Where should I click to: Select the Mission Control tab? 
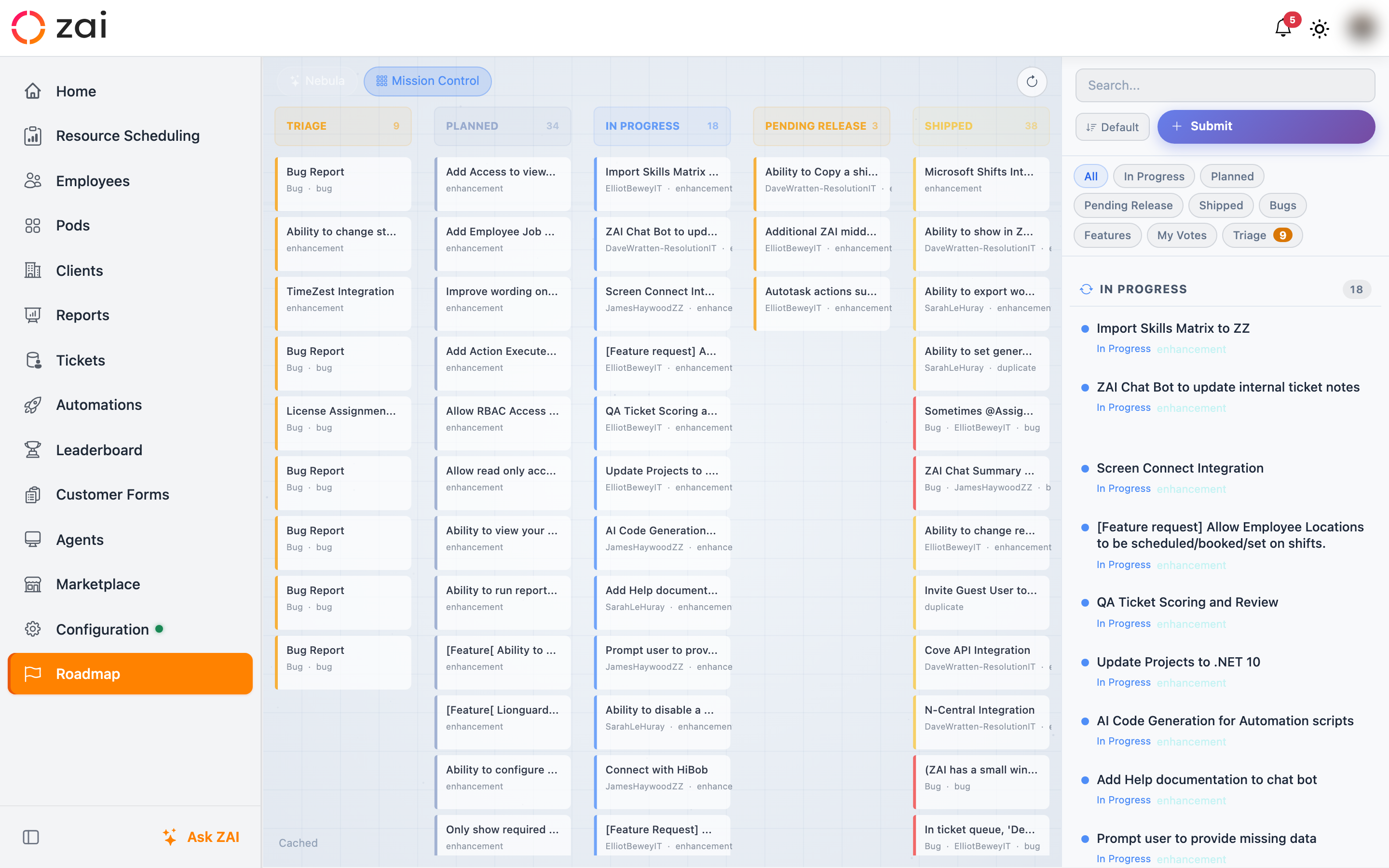(428, 81)
